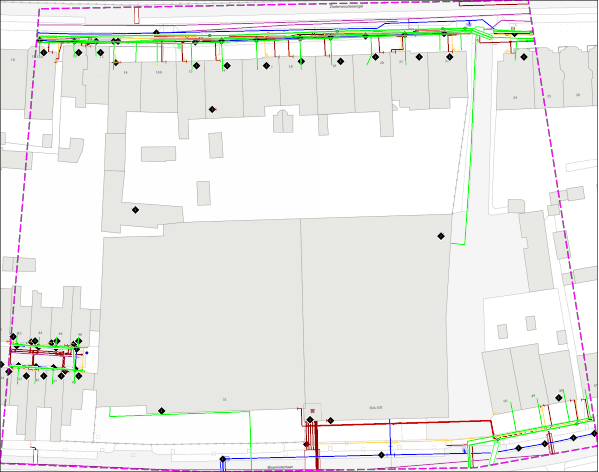Select the small blue dot near house 48

87,353
